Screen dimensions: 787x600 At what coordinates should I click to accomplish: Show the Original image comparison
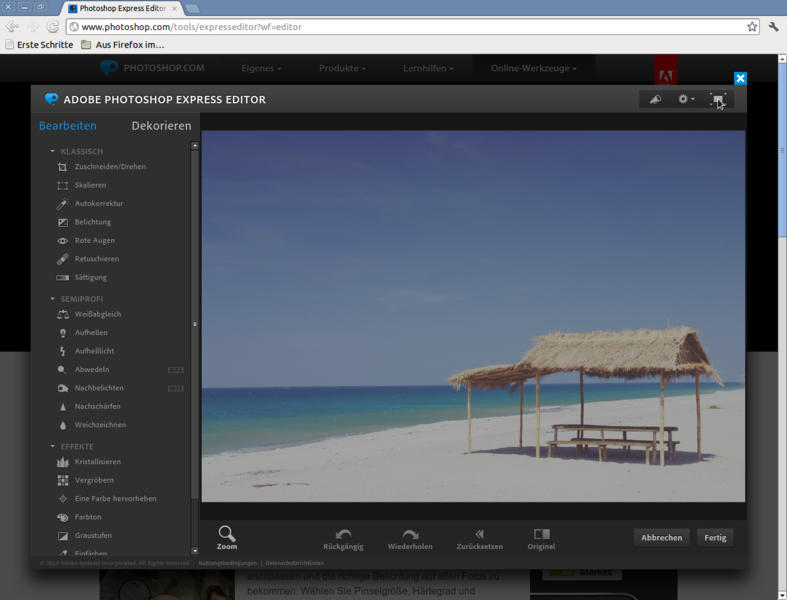pos(541,539)
